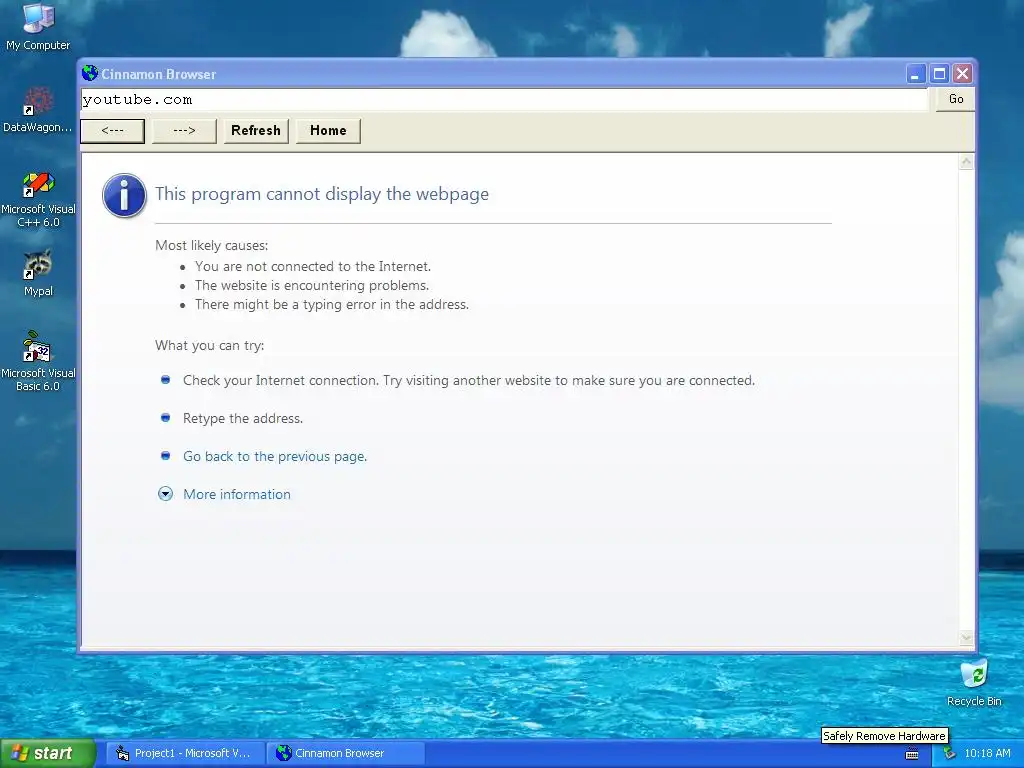This screenshot has height=768, width=1024.
Task: Follow Go back to the previous page link
Action: click(x=275, y=456)
